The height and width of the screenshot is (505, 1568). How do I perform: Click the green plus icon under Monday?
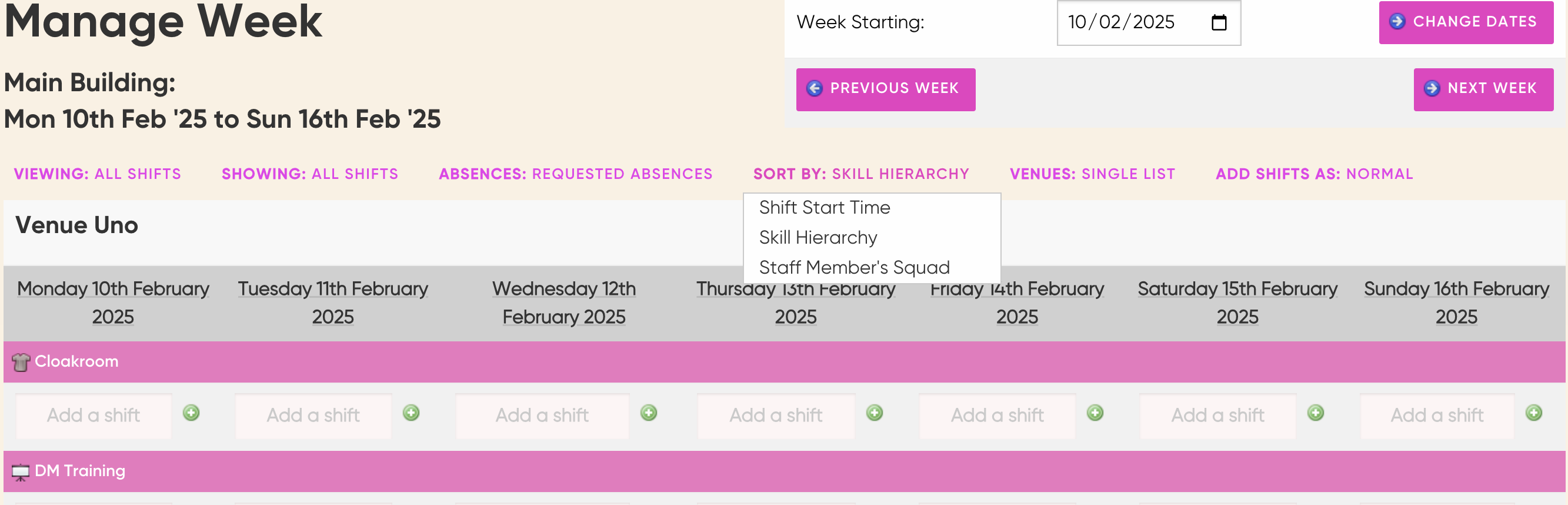[x=191, y=413]
